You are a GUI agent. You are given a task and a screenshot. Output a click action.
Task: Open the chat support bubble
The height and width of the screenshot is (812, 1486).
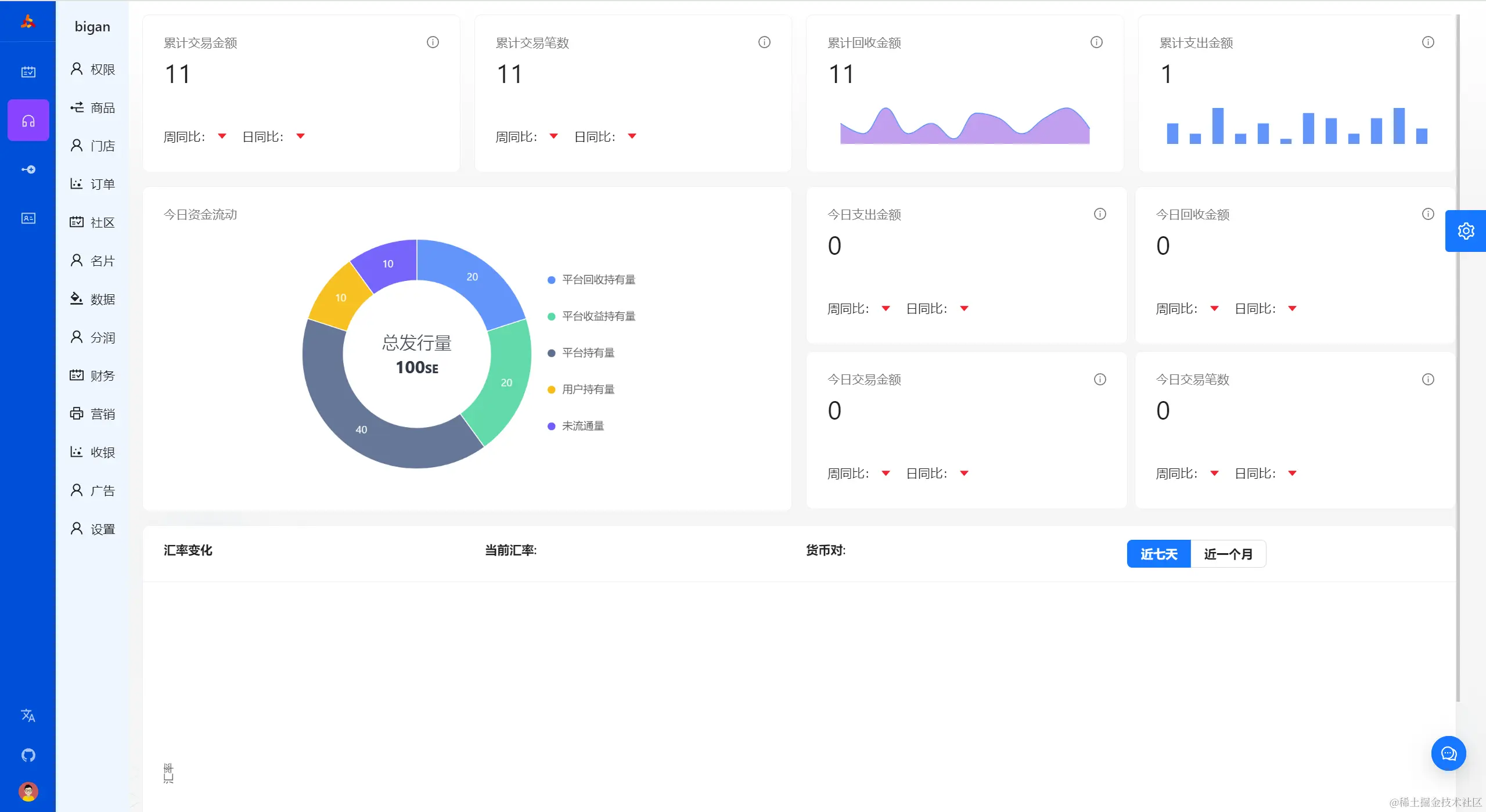(x=1448, y=753)
